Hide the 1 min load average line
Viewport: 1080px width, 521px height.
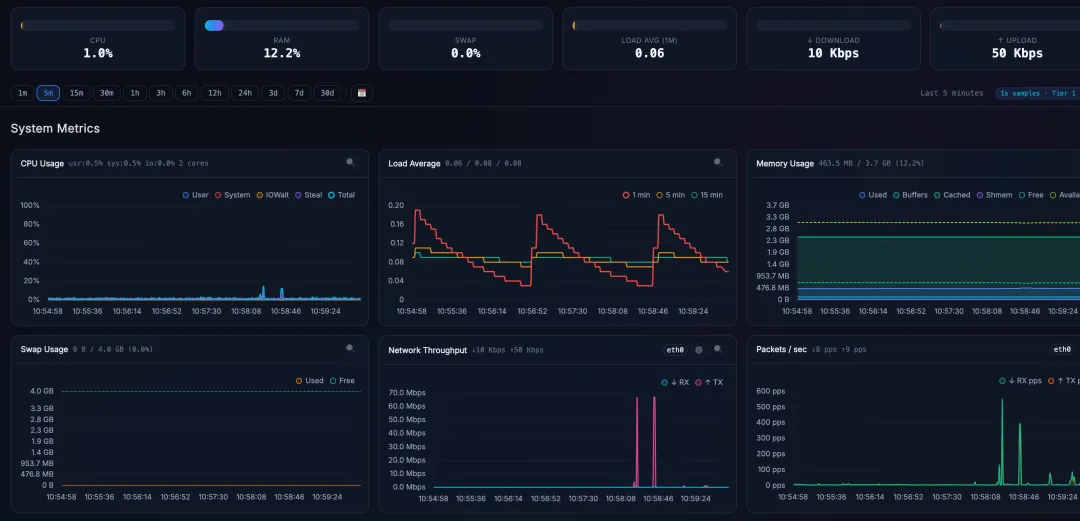coord(636,195)
